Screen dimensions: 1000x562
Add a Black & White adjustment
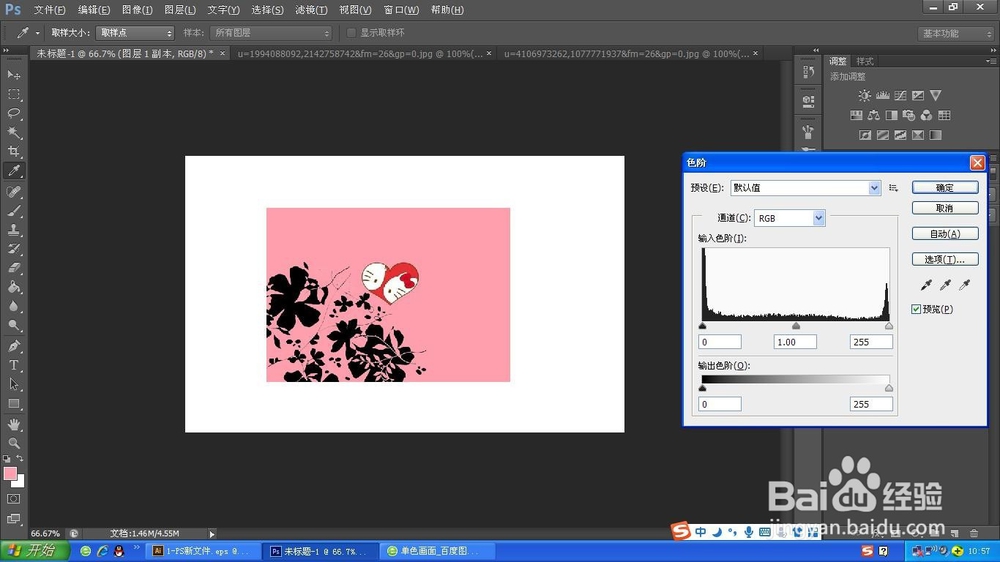pos(891,115)
